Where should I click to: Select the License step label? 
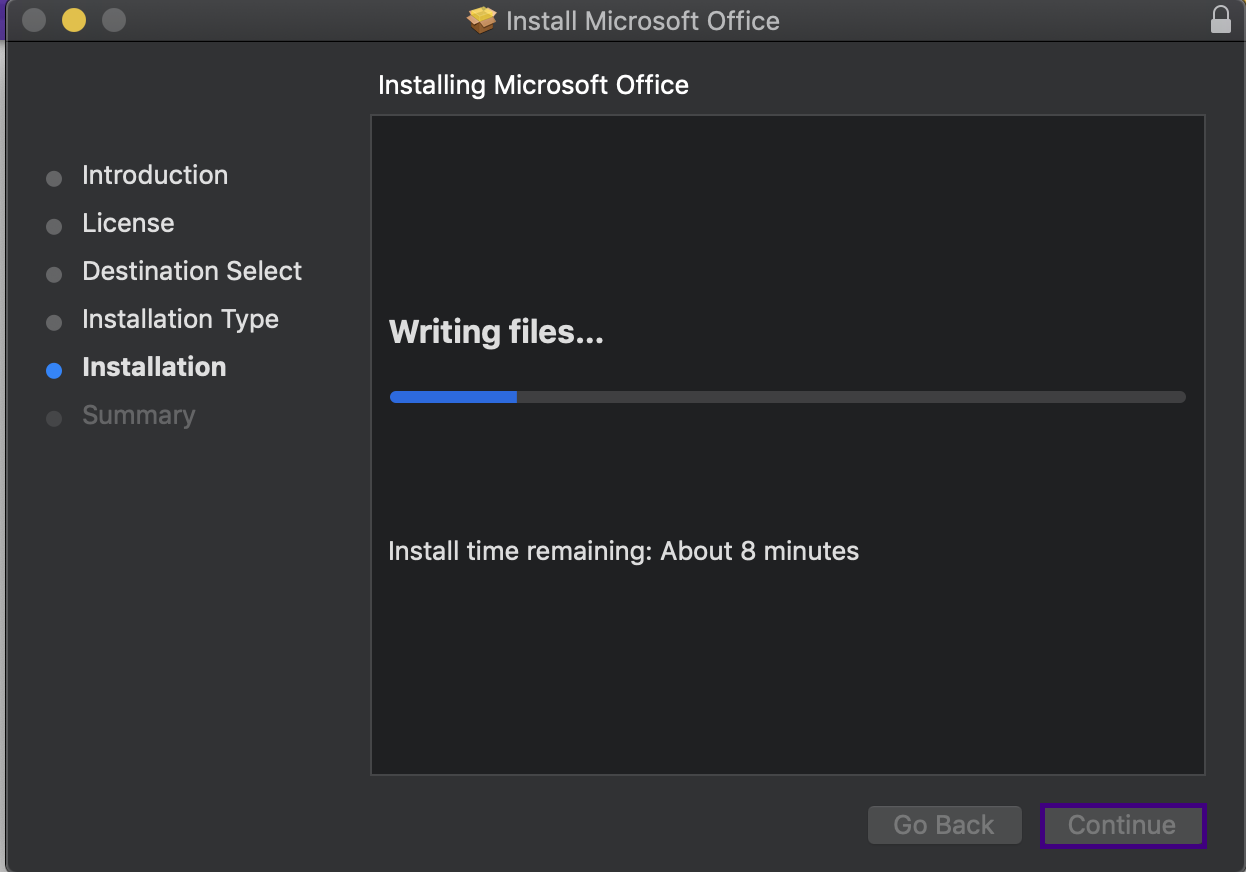point(128,223)
